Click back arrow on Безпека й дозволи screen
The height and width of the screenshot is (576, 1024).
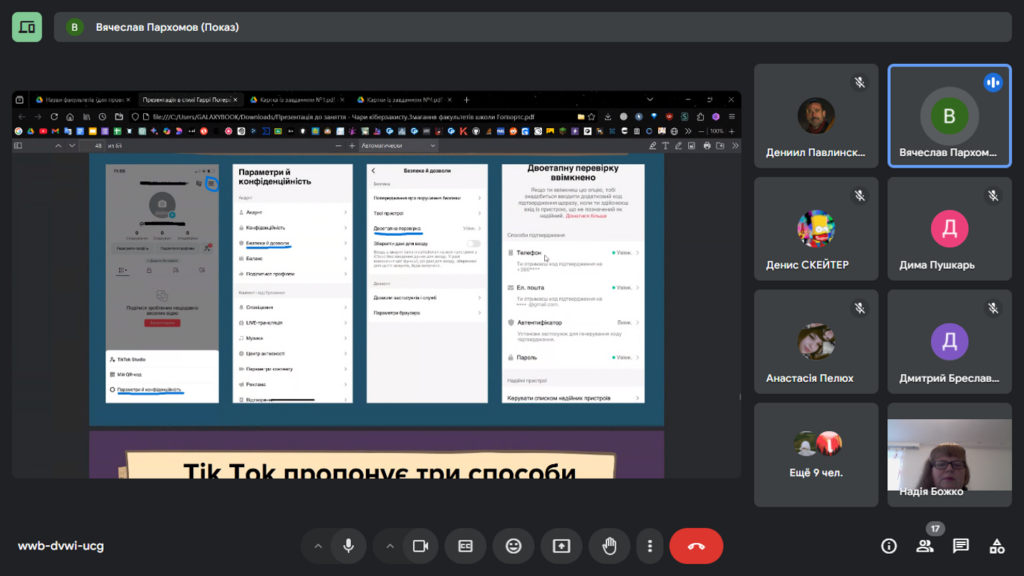(374, 170)
